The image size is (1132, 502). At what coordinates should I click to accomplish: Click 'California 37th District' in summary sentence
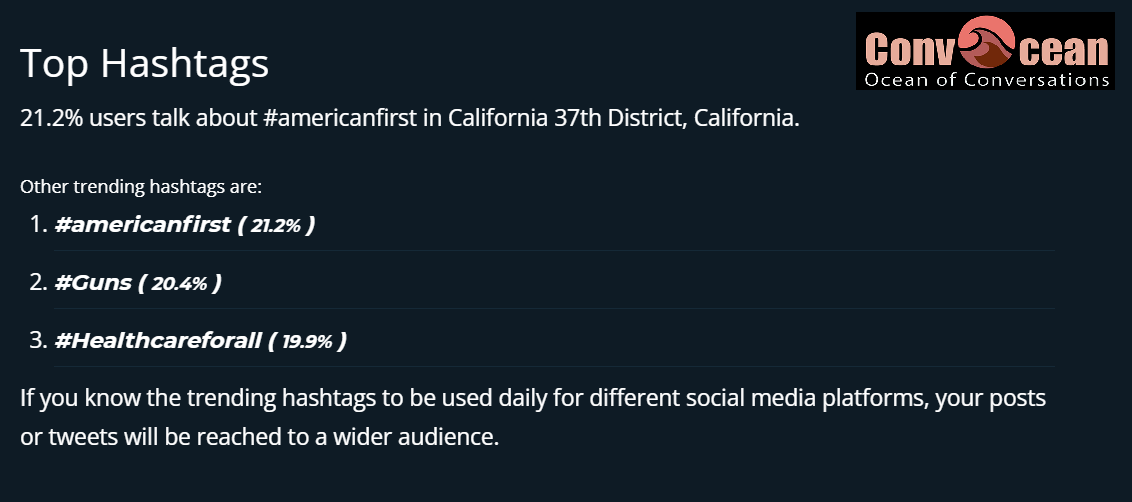point(565,118)
